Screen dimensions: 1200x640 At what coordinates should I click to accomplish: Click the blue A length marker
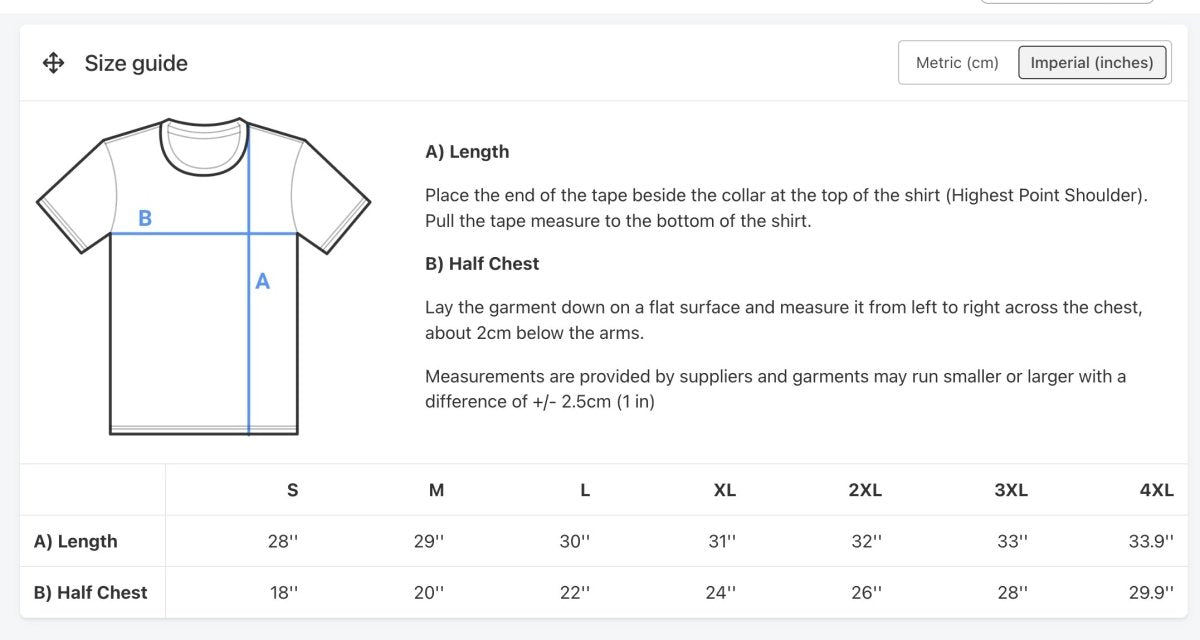click(262, 282)
